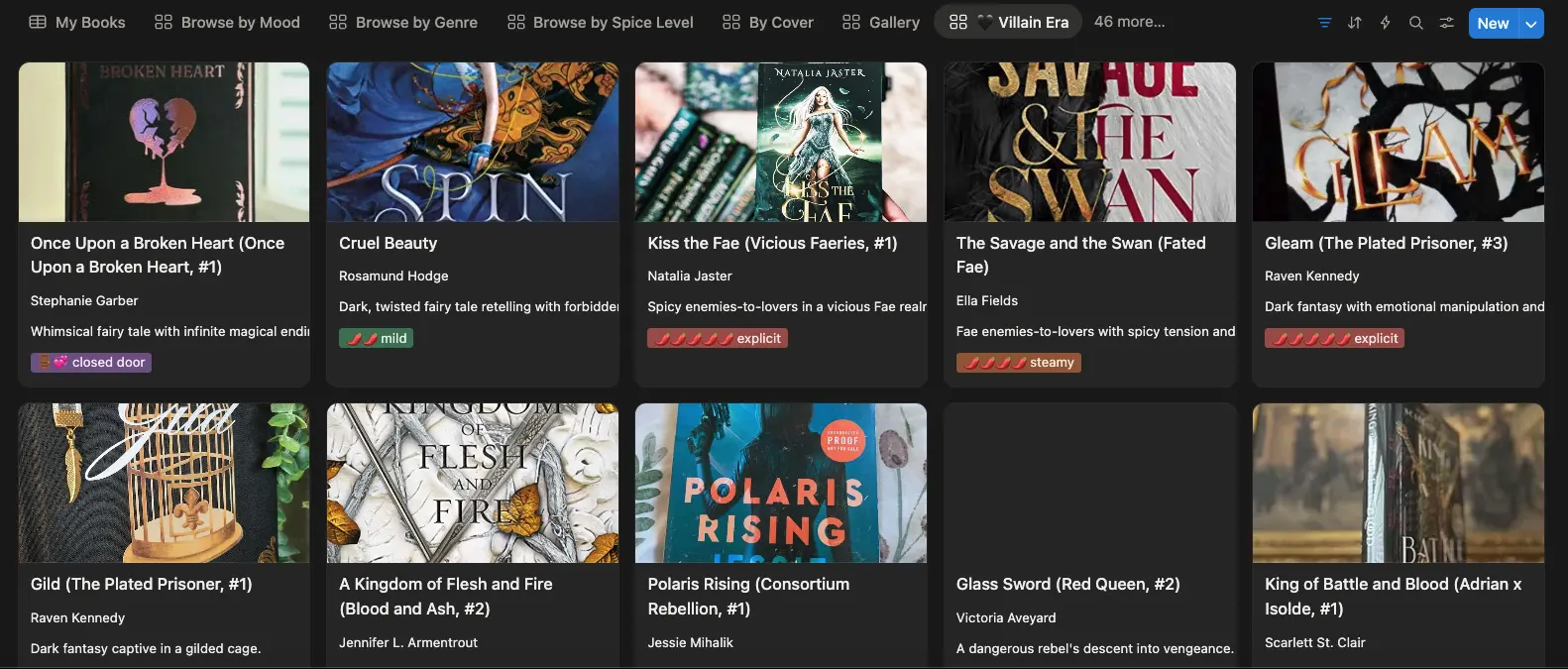Click author Rosamund Hodge

393,276
